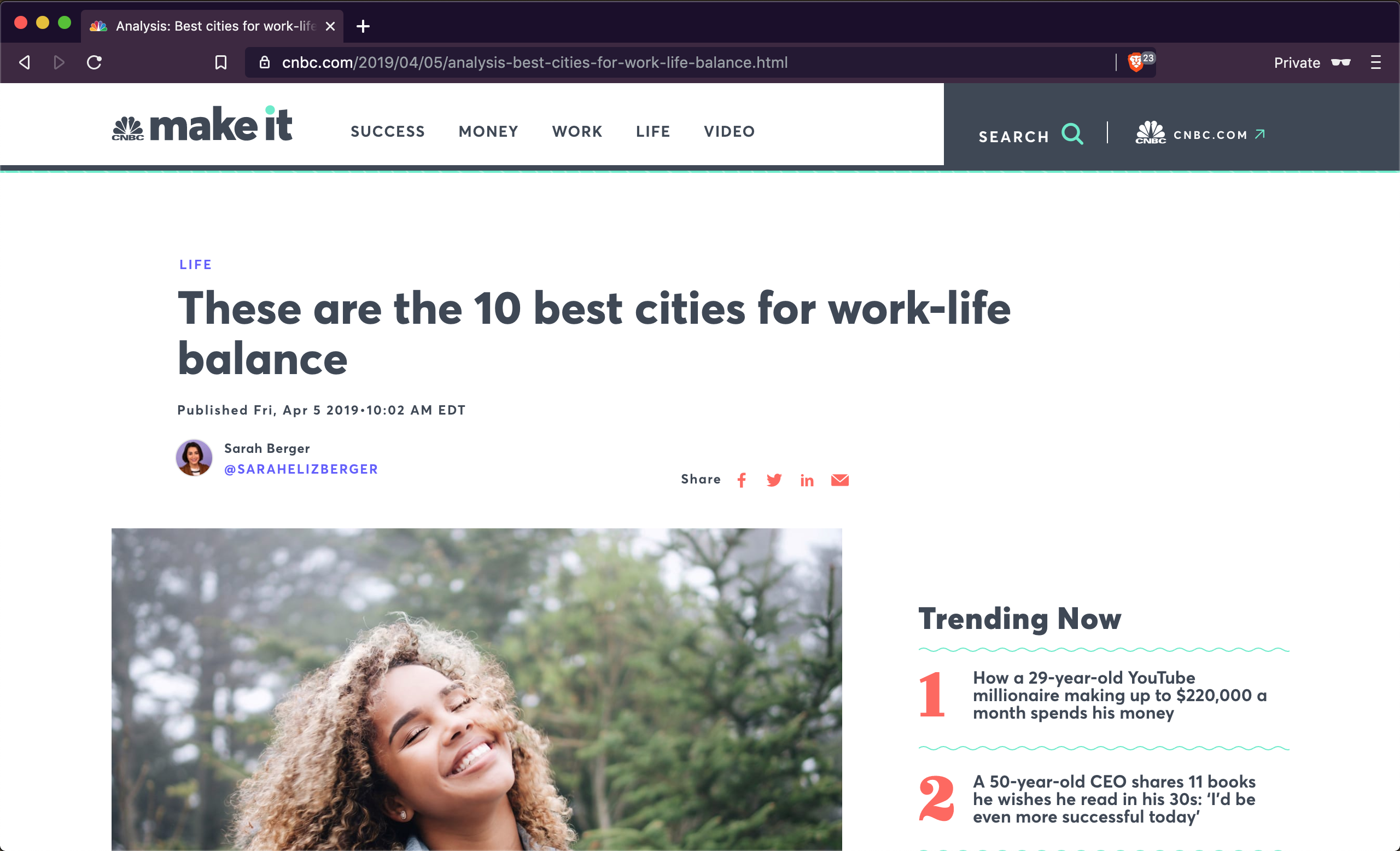Close the Analysis: Best cities tab
1400x851 pixels.
(330, 26)
